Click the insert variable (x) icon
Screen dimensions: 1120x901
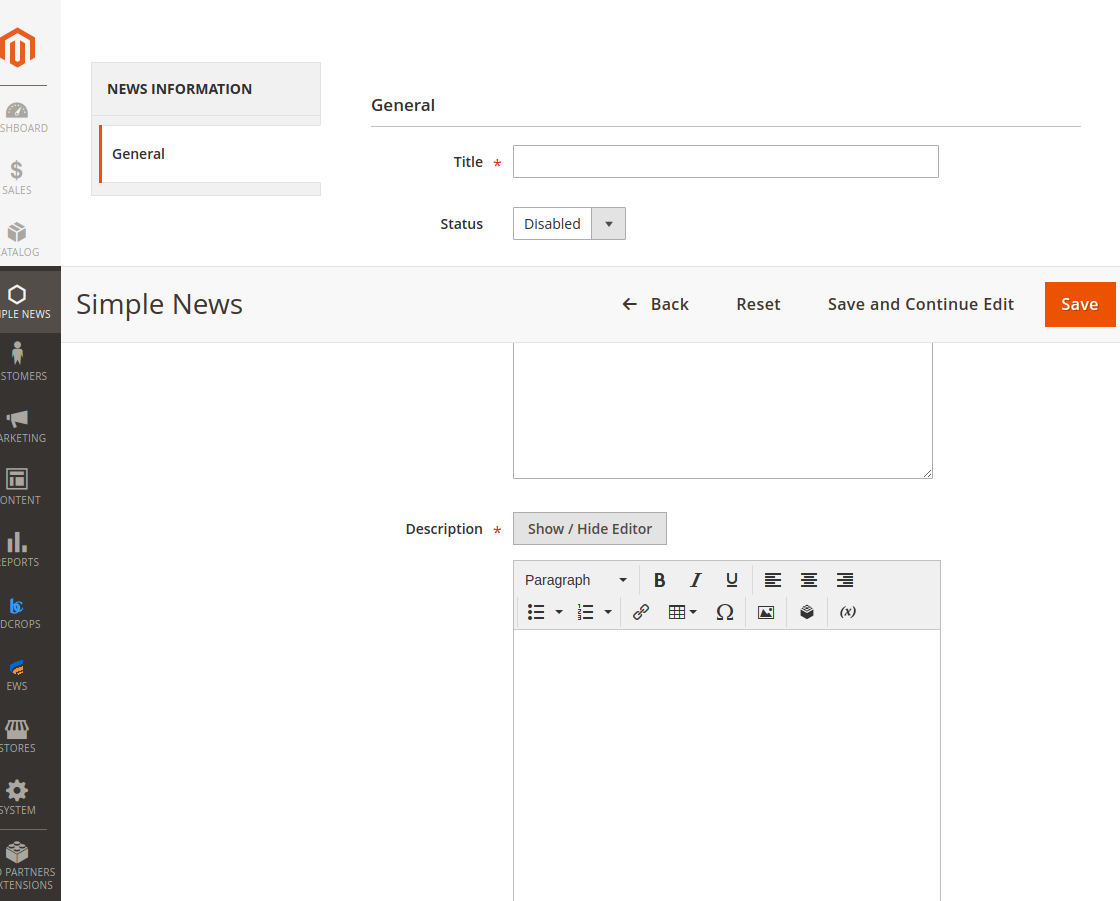847,612
